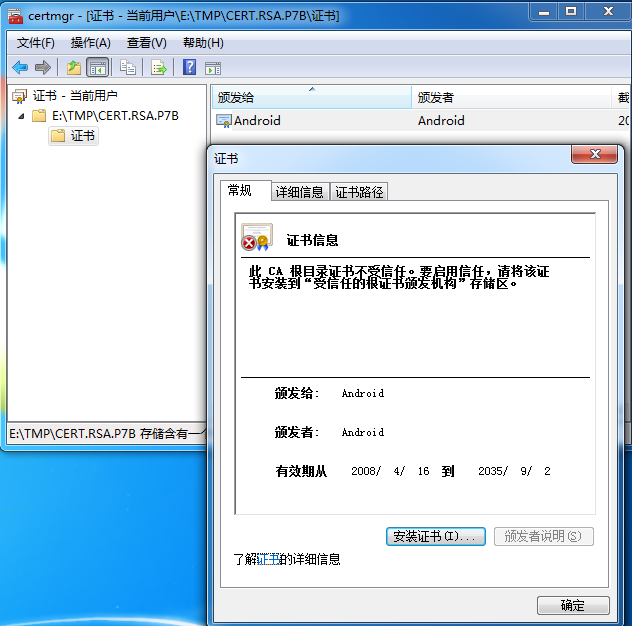
Task: Click the folder icon of E:\TMP\CERT.RSA.P7B
Action: 39,116
